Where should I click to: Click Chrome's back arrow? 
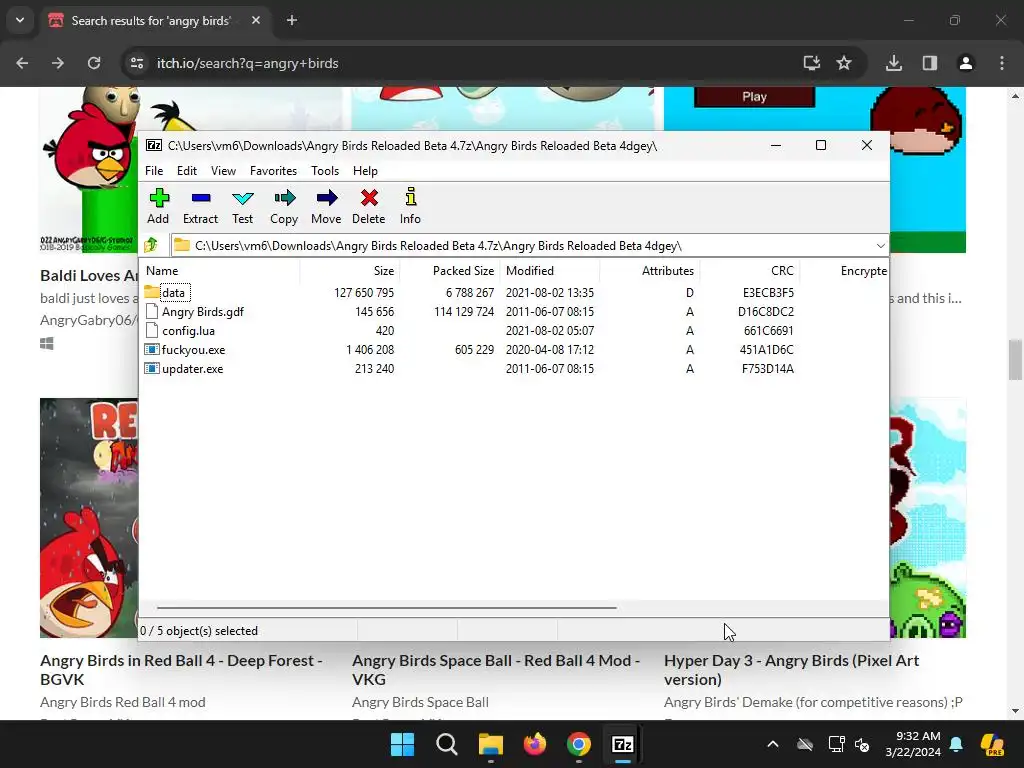pos(22,63)
